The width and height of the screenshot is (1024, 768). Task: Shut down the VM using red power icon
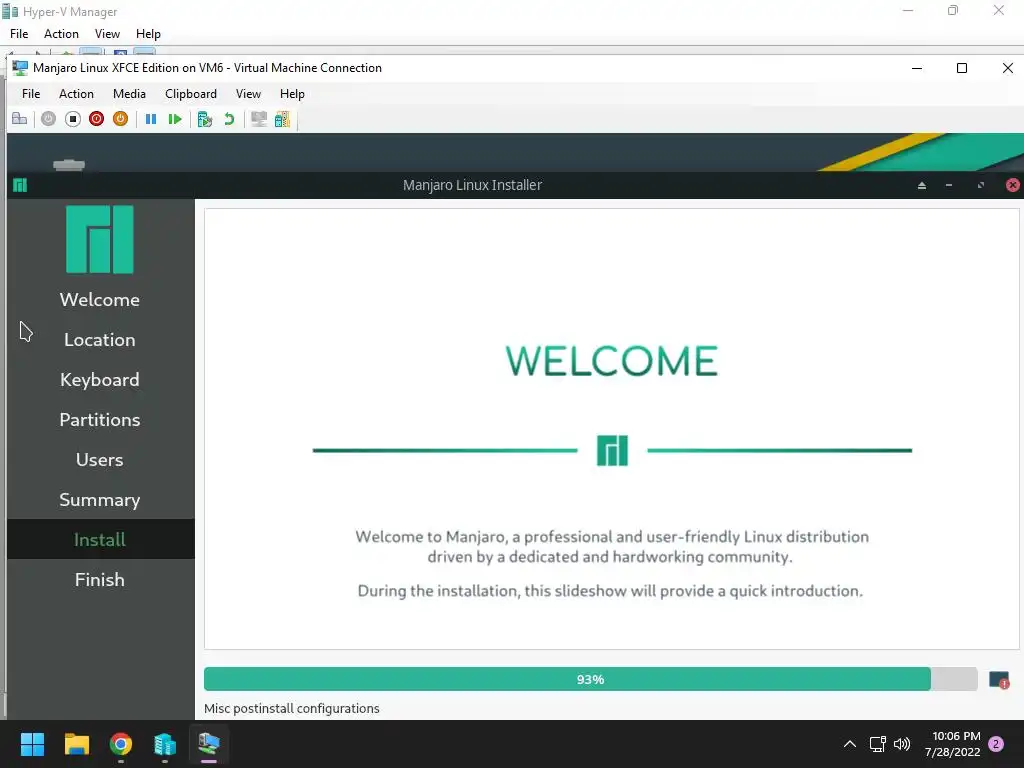click(97, 119)
